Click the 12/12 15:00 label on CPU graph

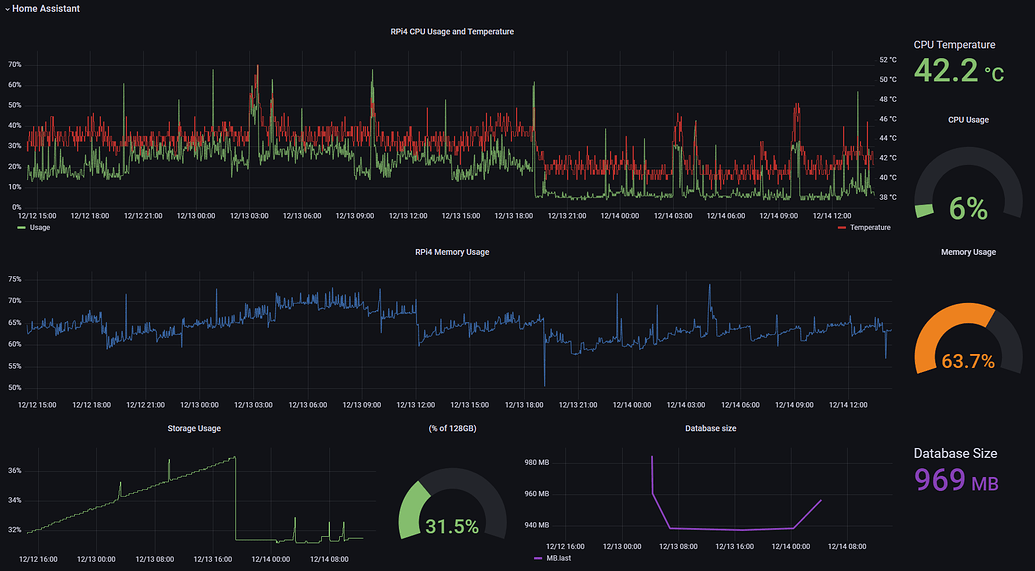click(x=37, y=215)
